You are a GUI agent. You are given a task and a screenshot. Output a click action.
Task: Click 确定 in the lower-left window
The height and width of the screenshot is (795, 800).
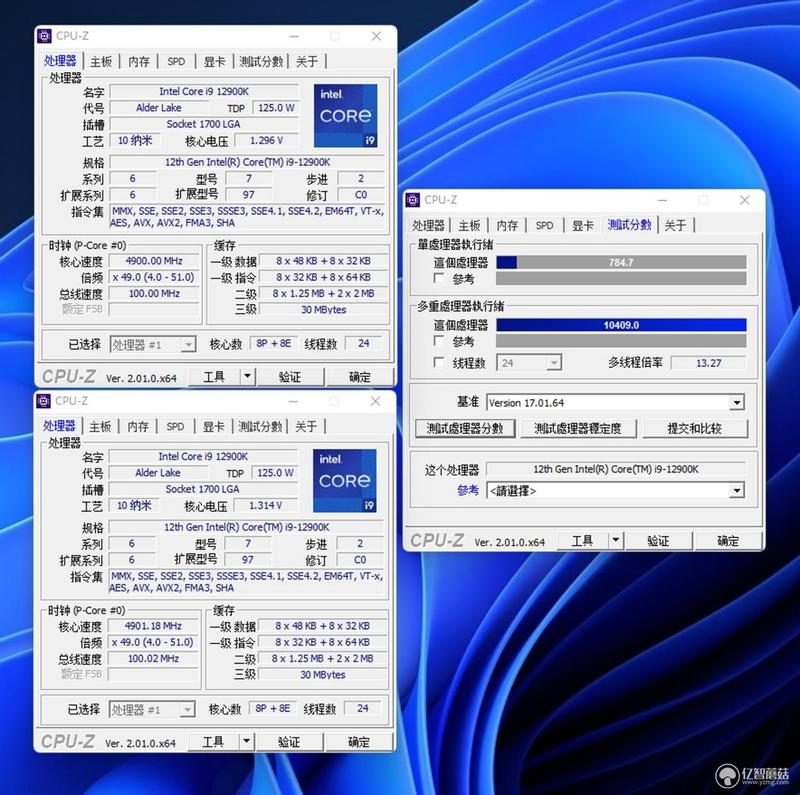359,741
